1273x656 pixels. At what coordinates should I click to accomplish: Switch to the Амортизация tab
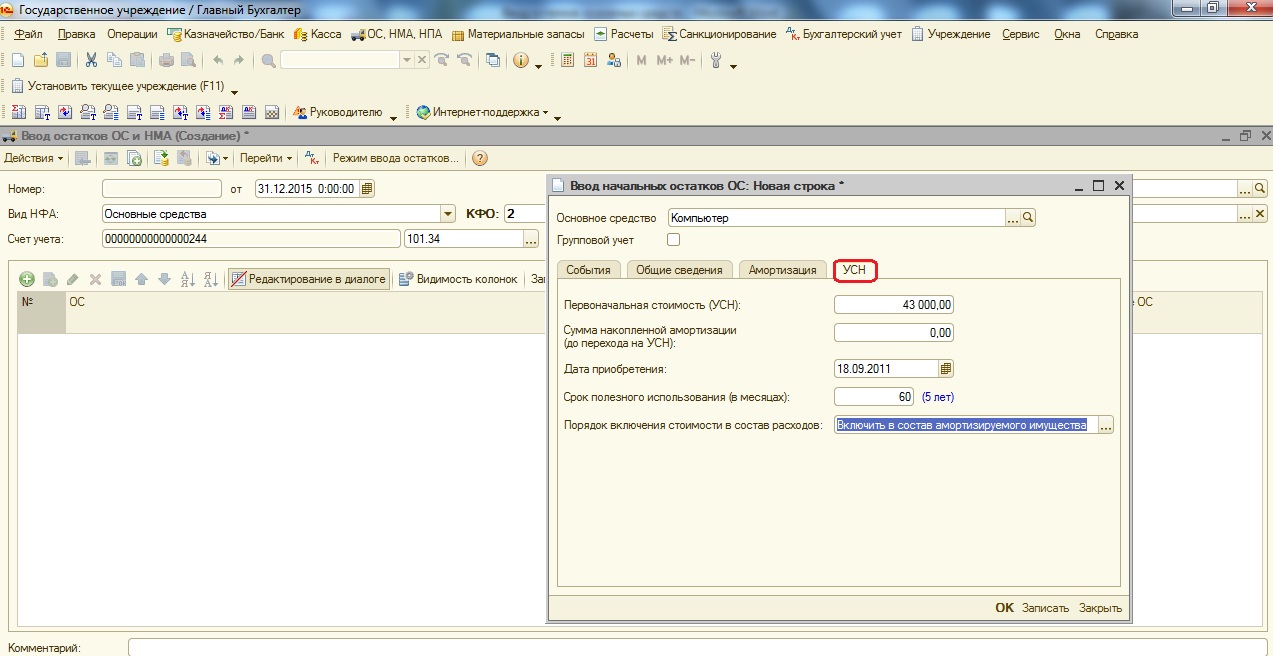coord(782,270)
